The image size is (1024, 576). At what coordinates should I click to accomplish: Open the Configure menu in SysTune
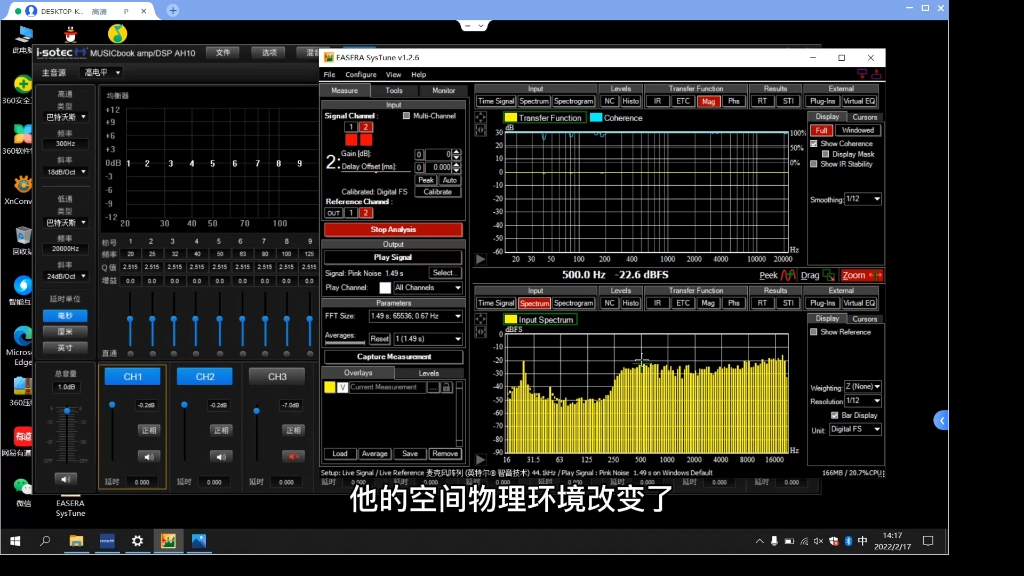(360, 74)
